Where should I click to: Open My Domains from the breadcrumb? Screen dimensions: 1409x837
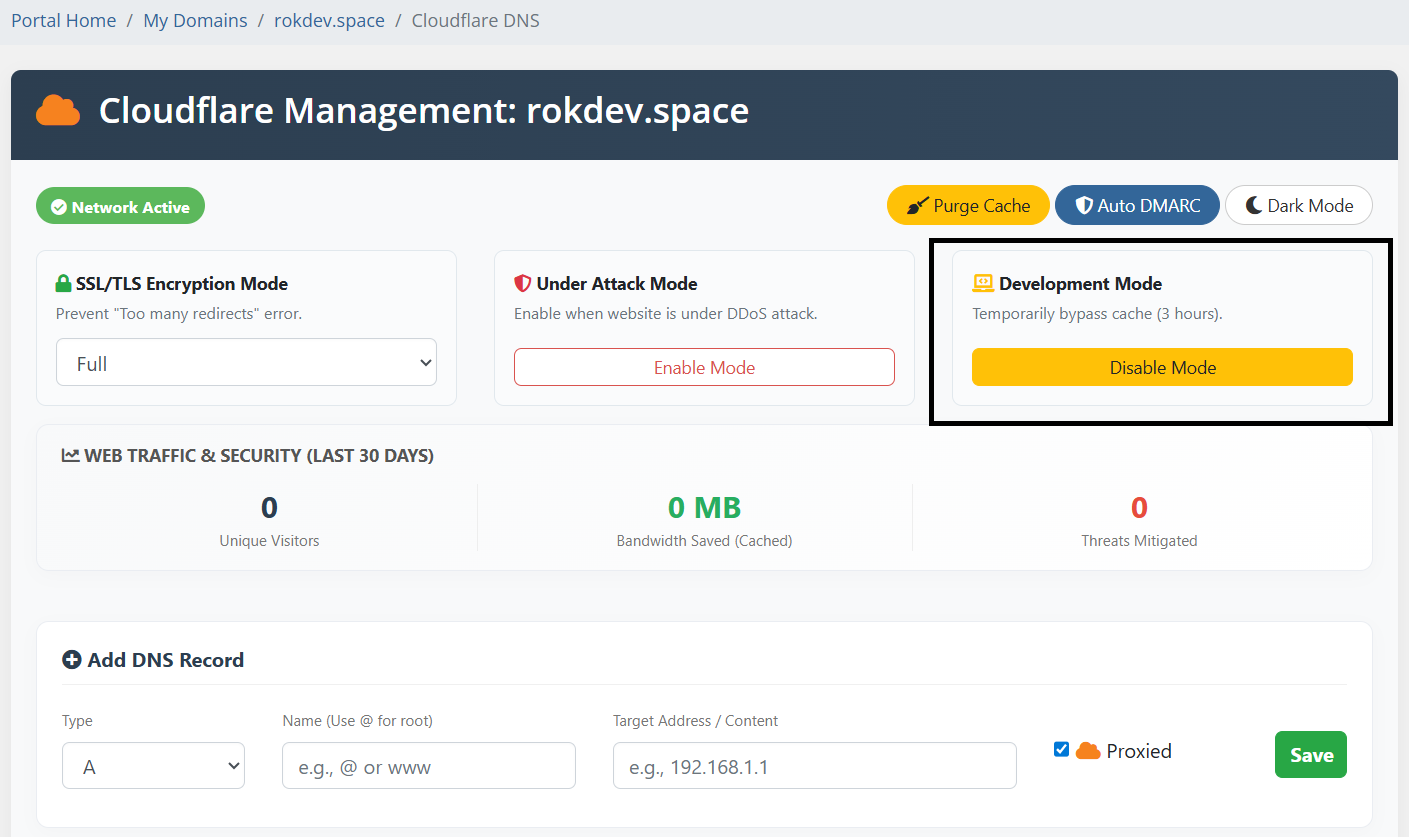click(195, 20)
